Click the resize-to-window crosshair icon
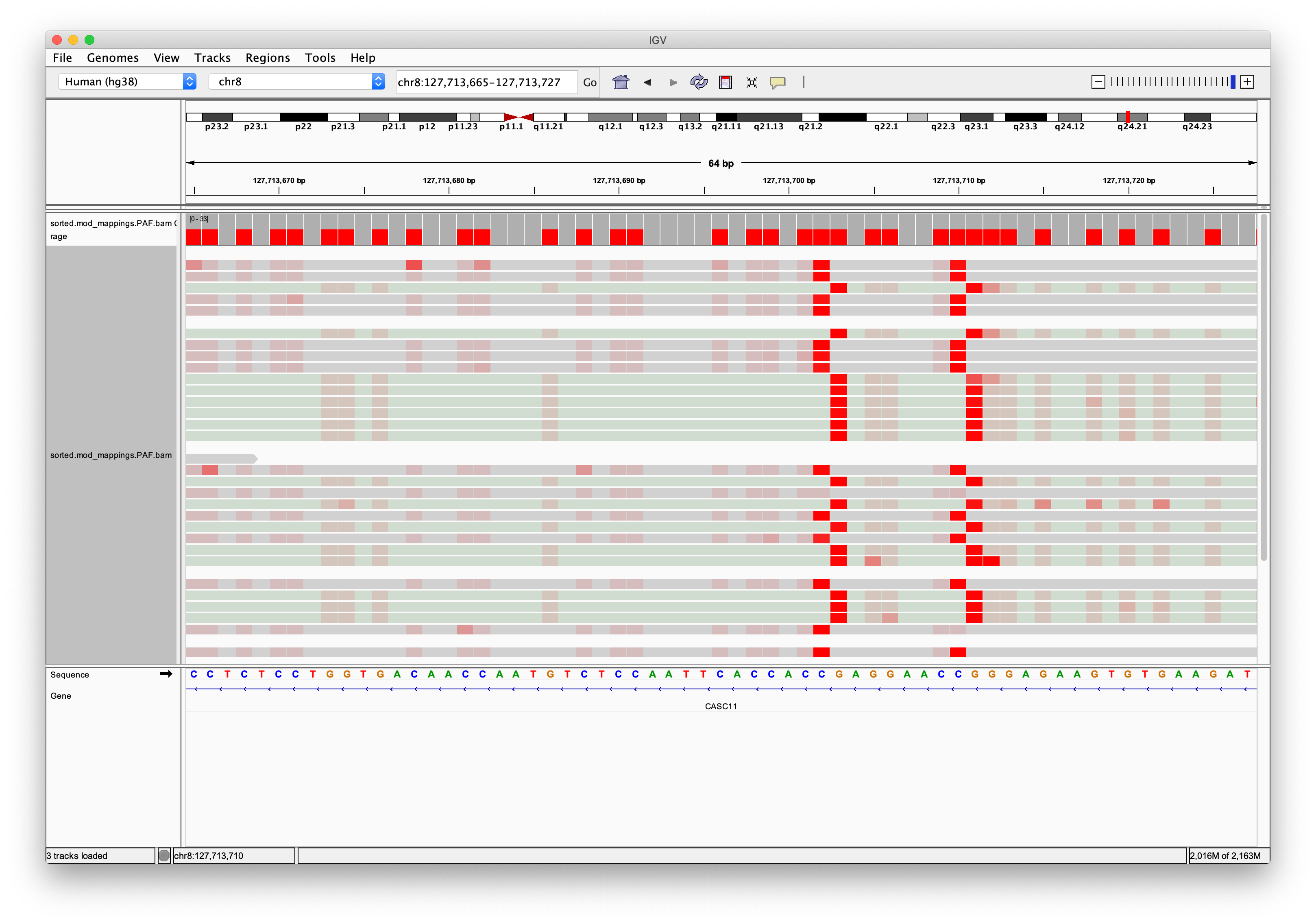The image size is (1316, 924). coord(752,82)
